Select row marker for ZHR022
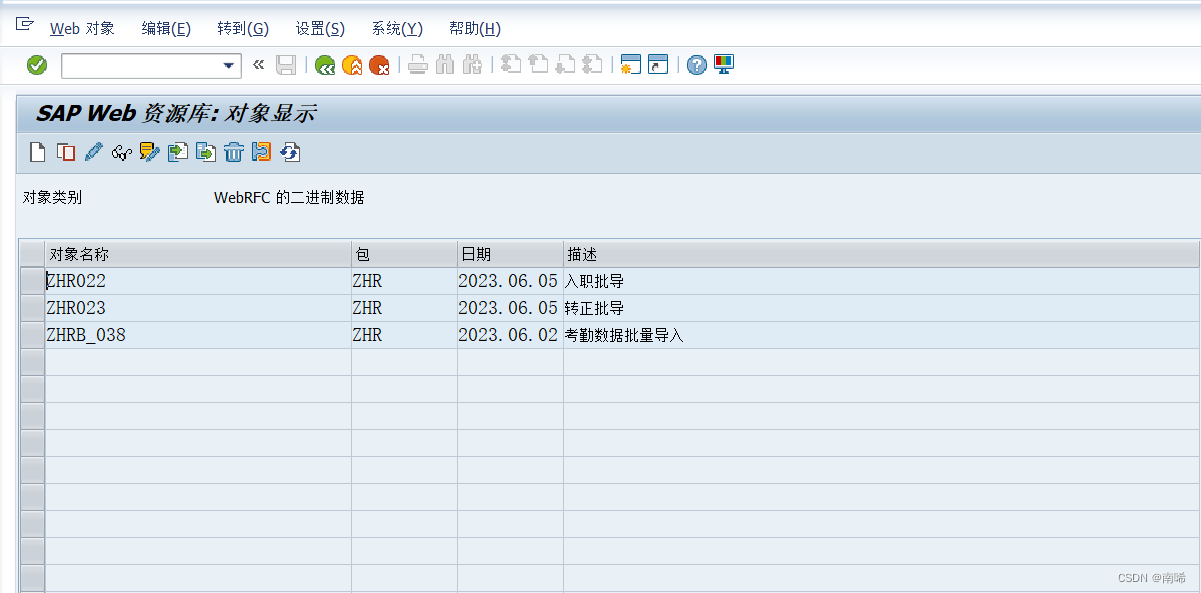Viewport: 1201px width, 593px height. [x=32, y=281]
